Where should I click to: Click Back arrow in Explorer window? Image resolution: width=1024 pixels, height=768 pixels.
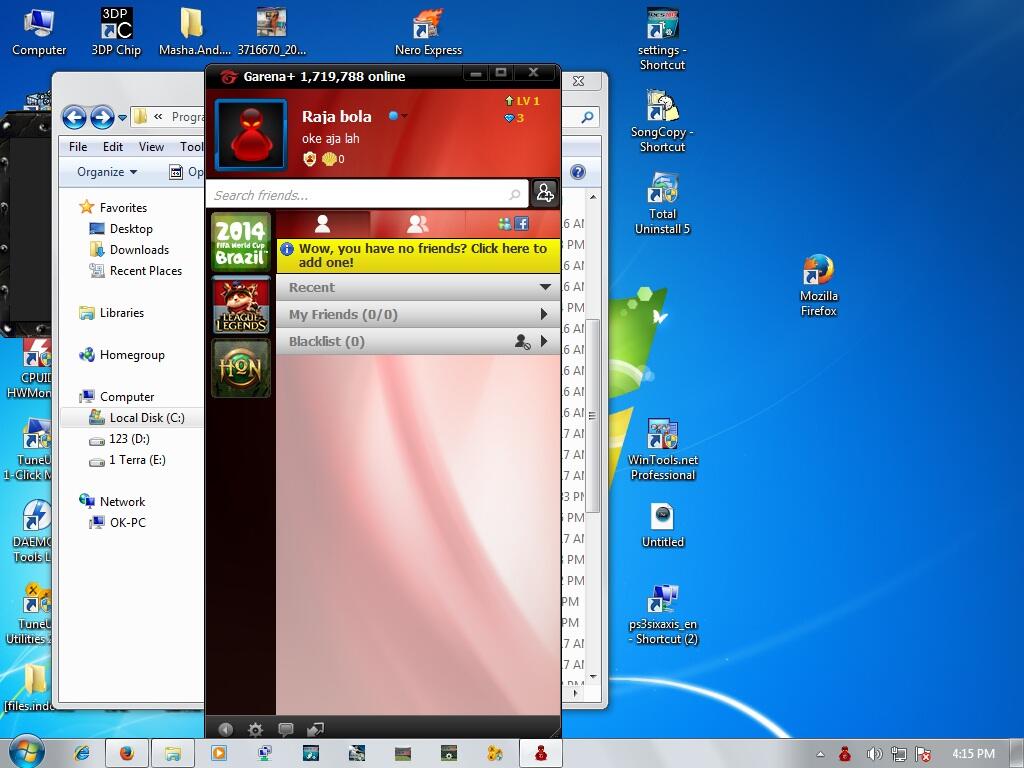click(x=74, y=118)
